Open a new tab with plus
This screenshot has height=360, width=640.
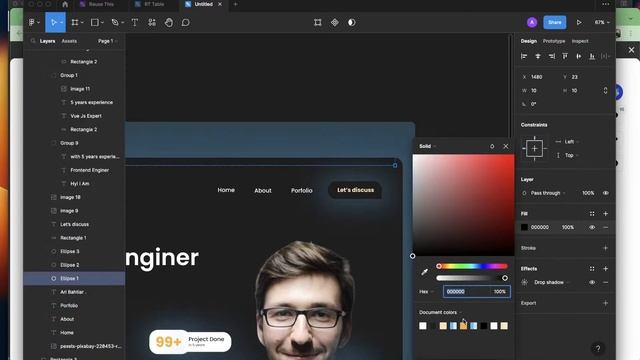[x=236, y=4]
